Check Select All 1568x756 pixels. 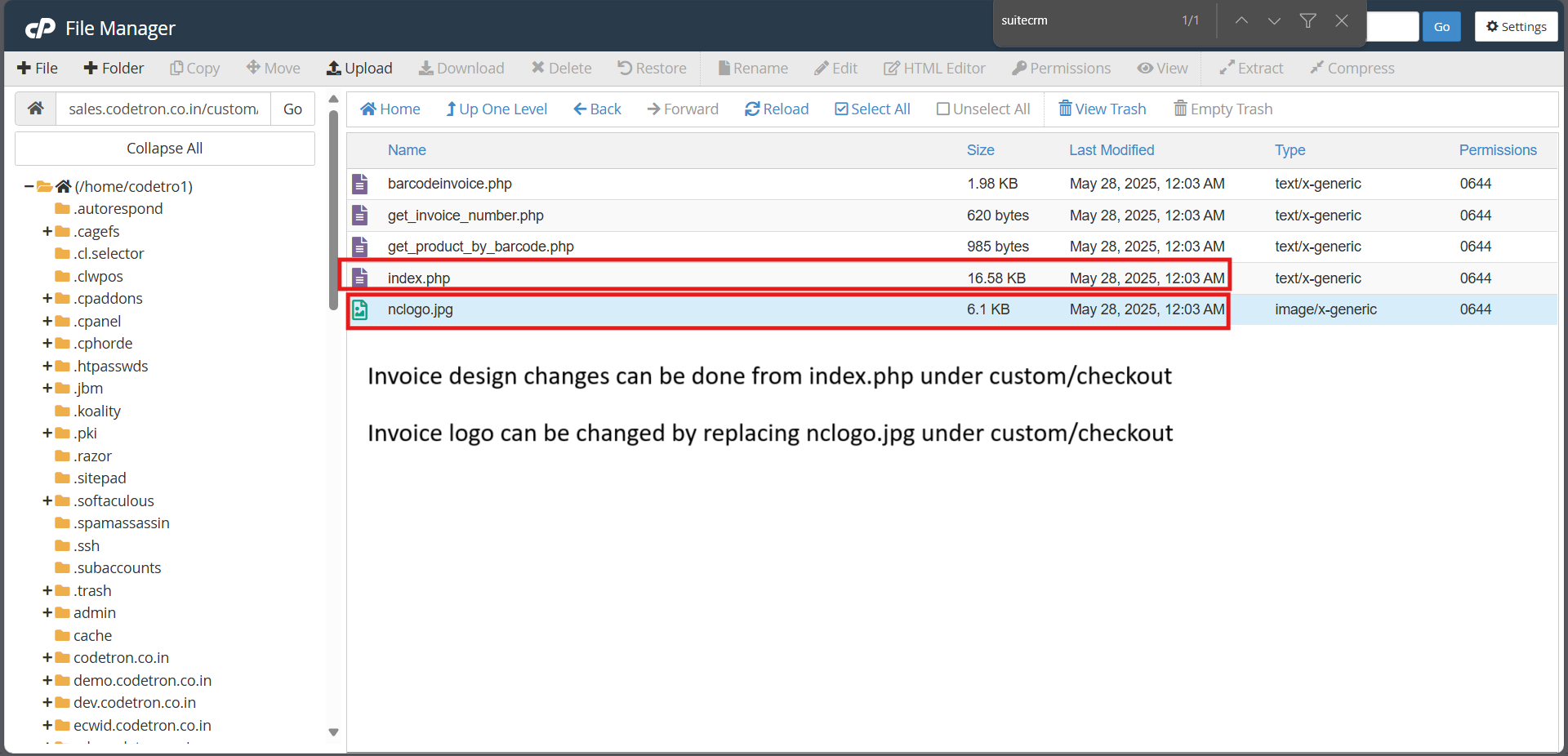coord(872,109)
